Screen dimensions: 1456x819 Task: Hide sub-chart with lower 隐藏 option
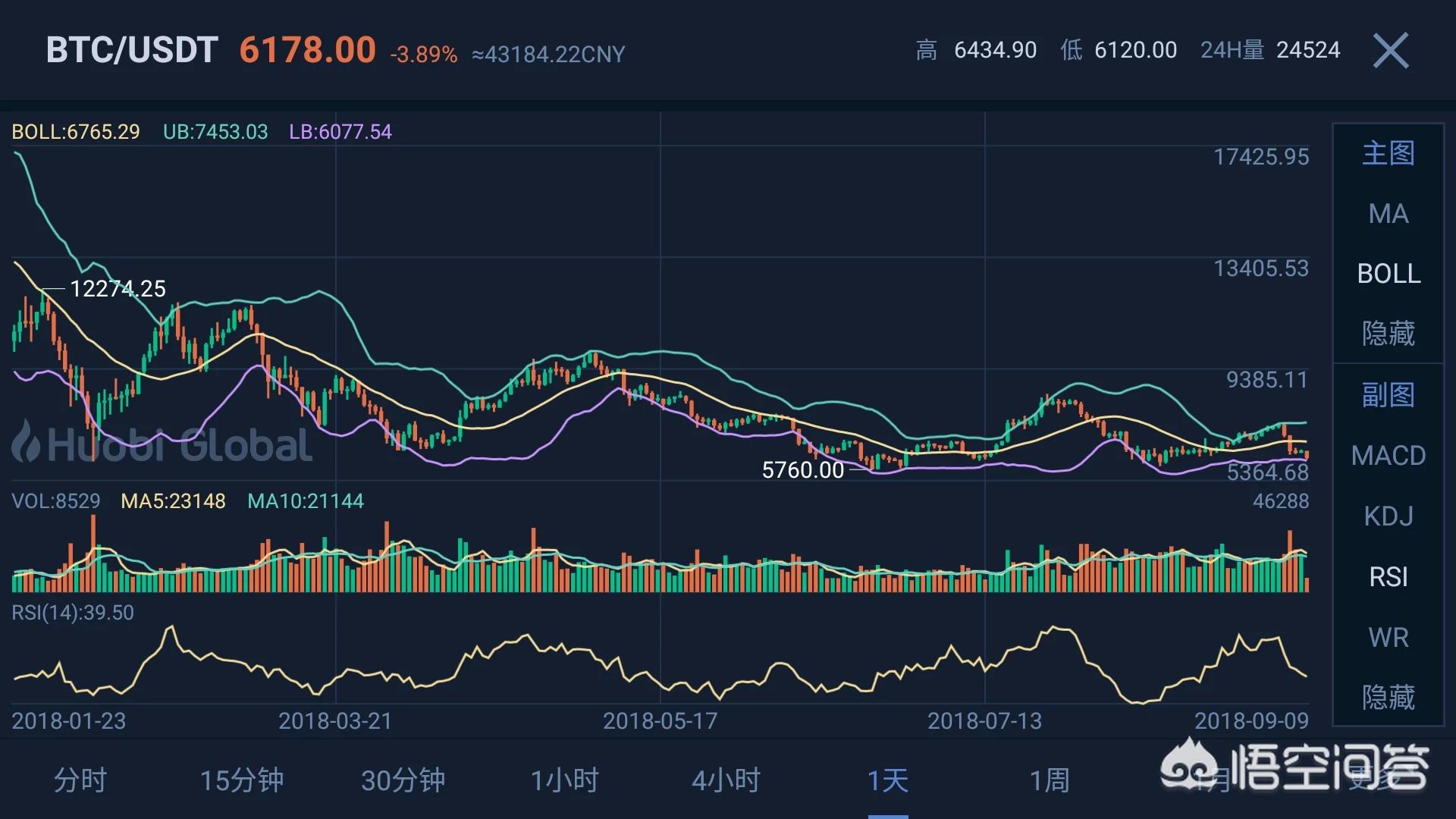(x=1388, y=697)
